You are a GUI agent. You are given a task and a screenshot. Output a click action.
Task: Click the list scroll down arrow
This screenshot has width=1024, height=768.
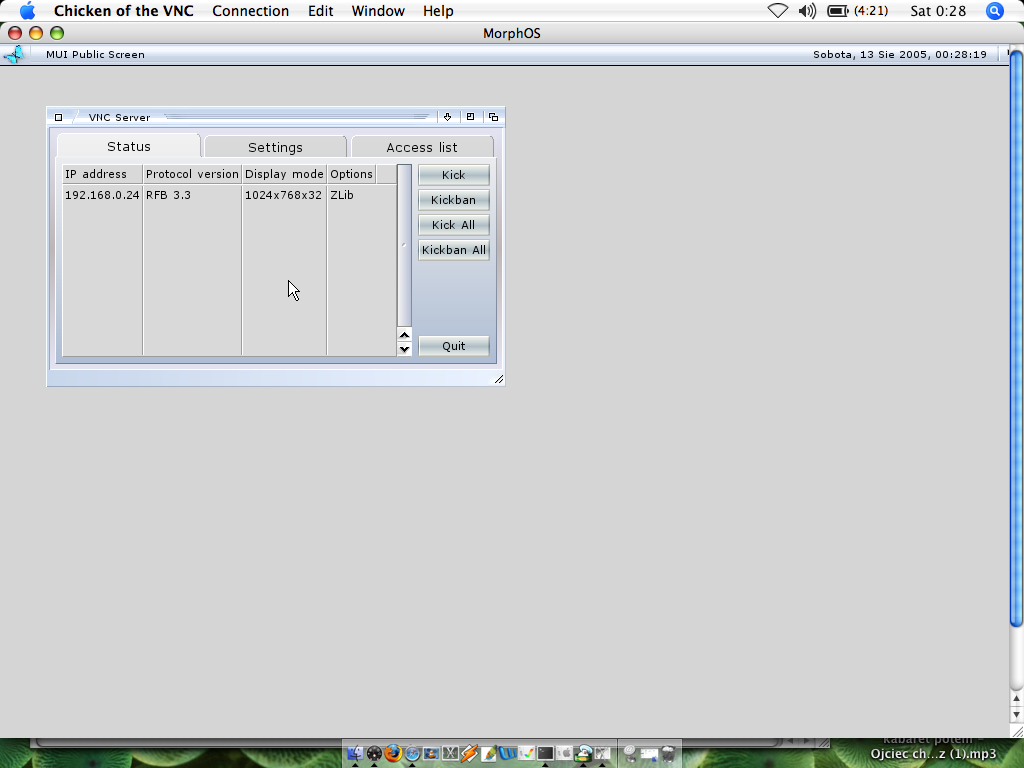pyautogui.click(x=404, y=349)
